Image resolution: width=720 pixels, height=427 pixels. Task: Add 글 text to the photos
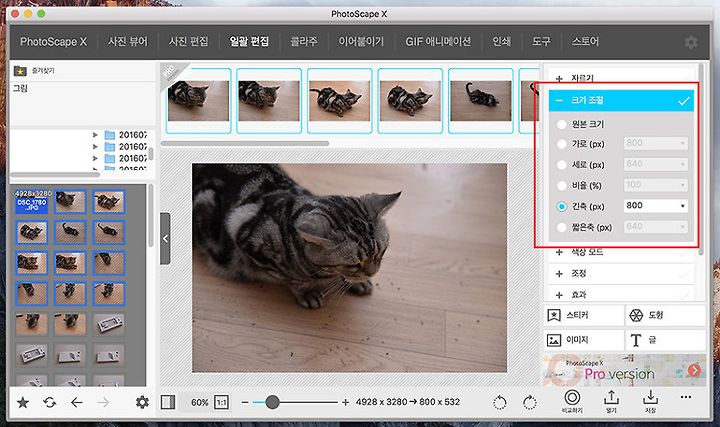coord(665,340)
